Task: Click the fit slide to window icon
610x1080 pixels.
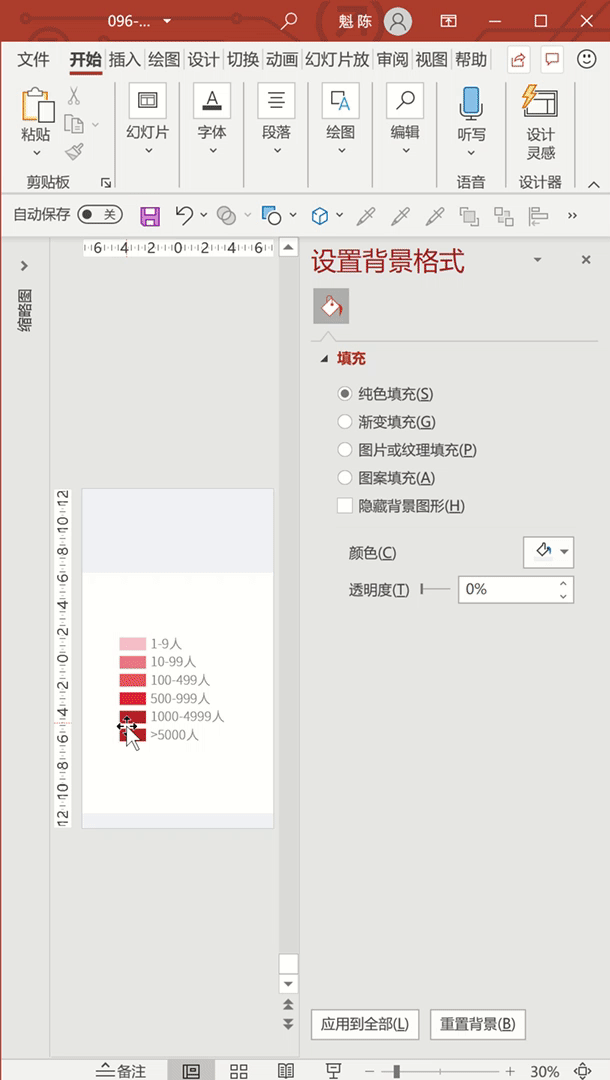Action: click(x=582, y=1070)
